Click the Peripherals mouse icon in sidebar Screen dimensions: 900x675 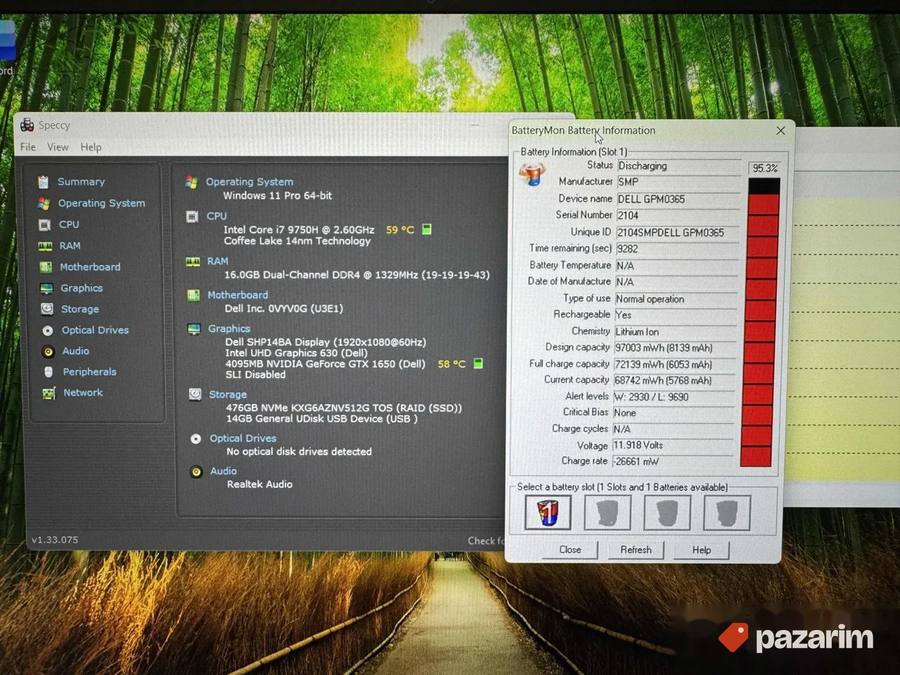49,372
